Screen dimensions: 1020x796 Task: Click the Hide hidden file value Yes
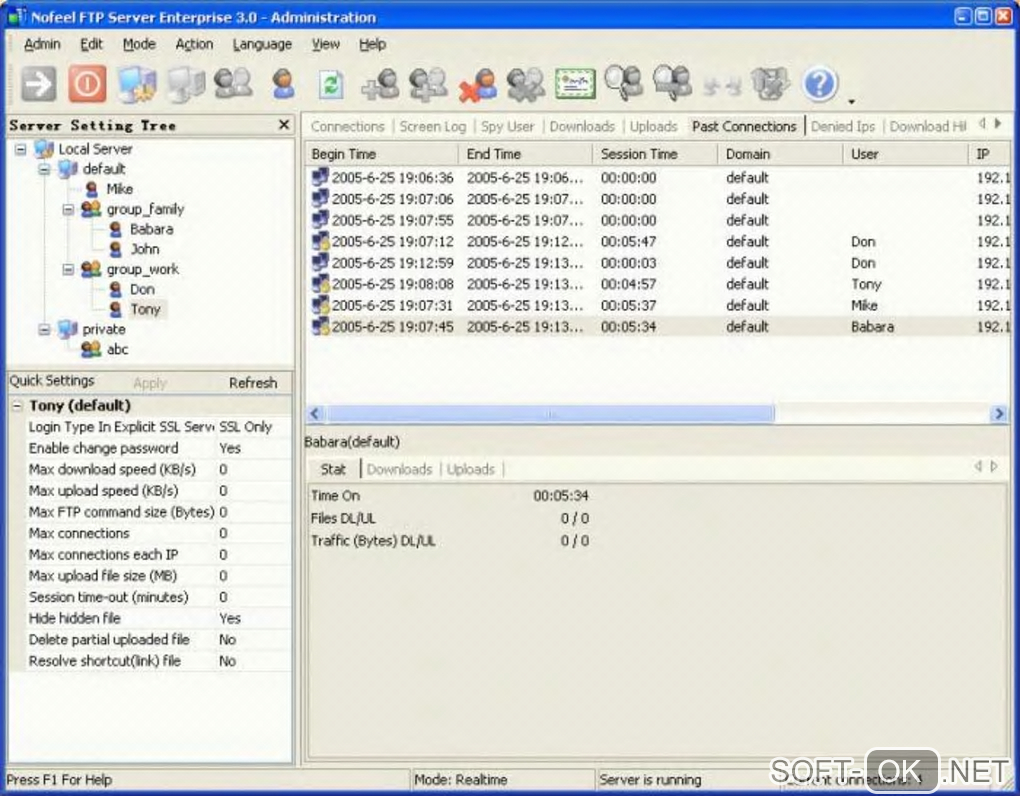click(230, 618)
